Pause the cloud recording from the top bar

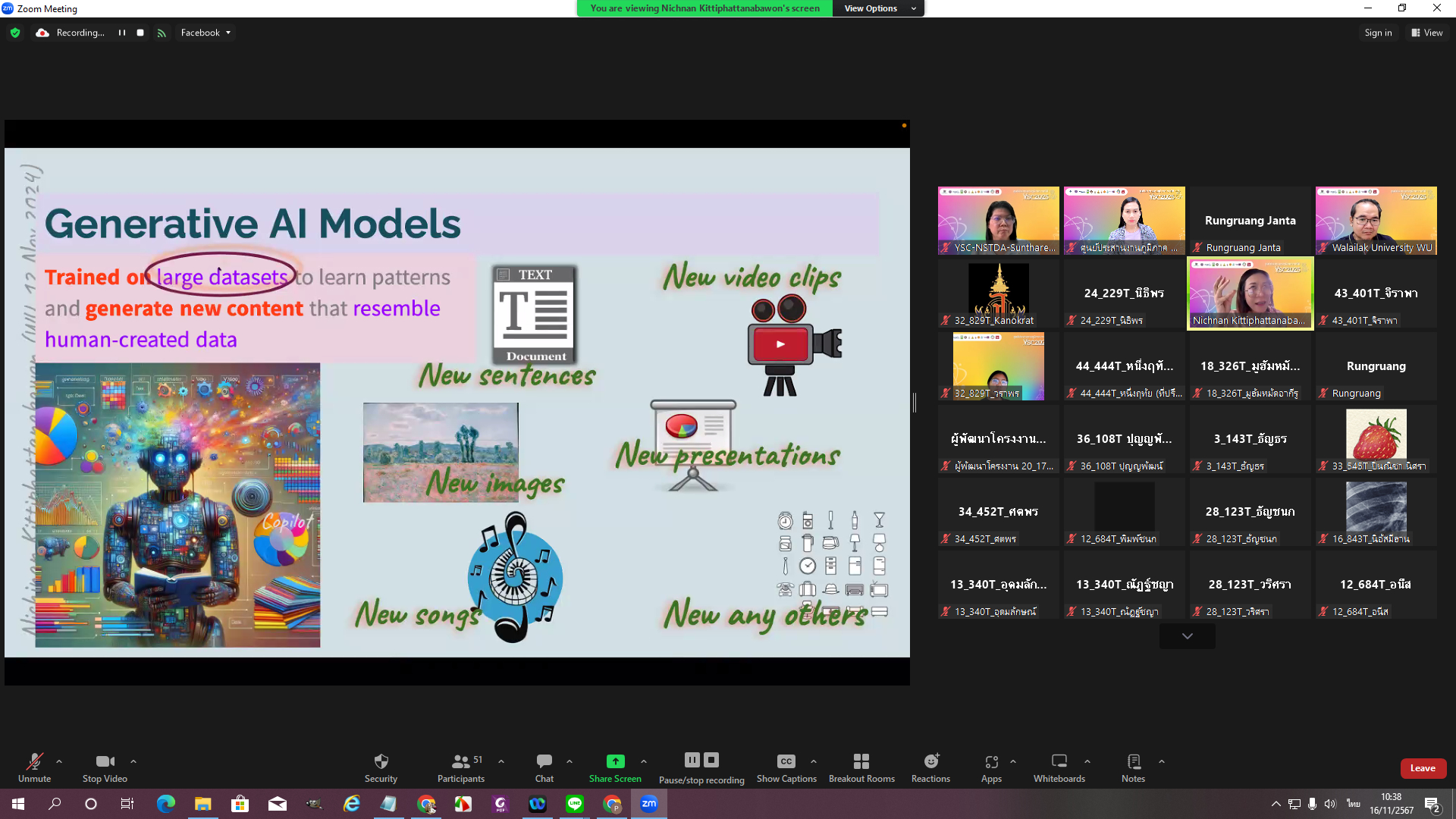[x=121, y=33]
